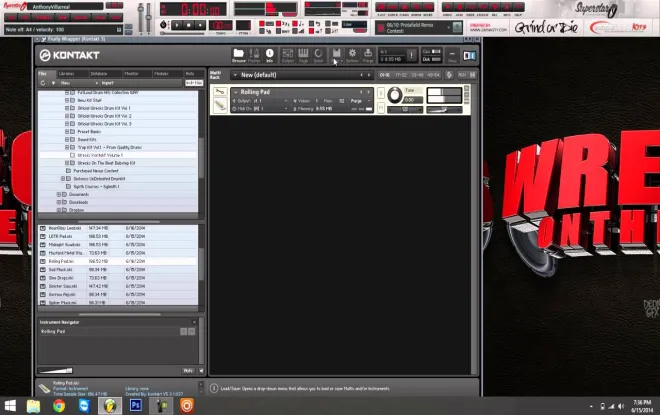Adjust the browser preview volume slider
Screen dimensions: 660x415
click(55, 370)
